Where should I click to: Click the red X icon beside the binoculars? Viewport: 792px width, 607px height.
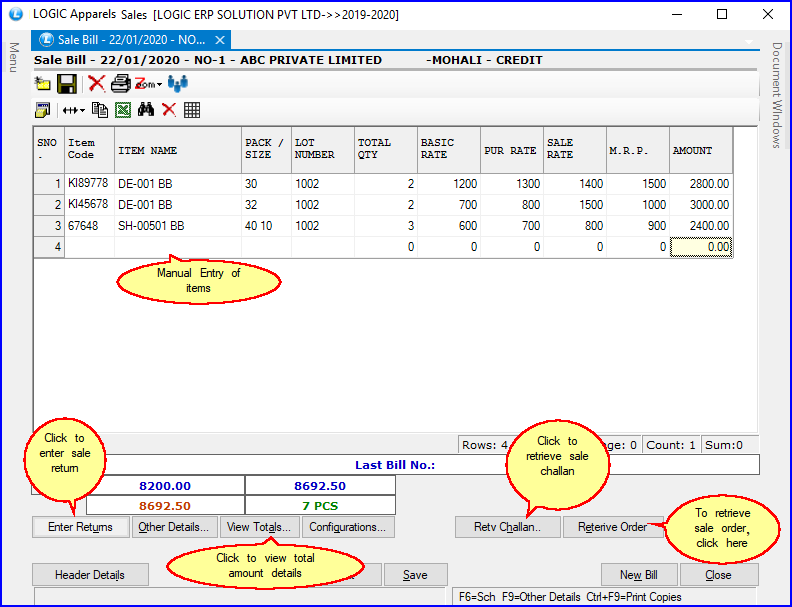click(x=169, y=110)
